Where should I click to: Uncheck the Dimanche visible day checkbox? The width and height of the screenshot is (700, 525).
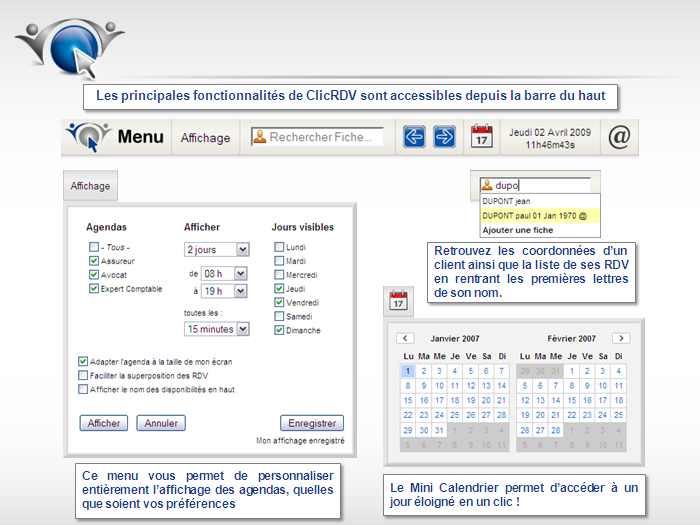click(x=279, y=330)
